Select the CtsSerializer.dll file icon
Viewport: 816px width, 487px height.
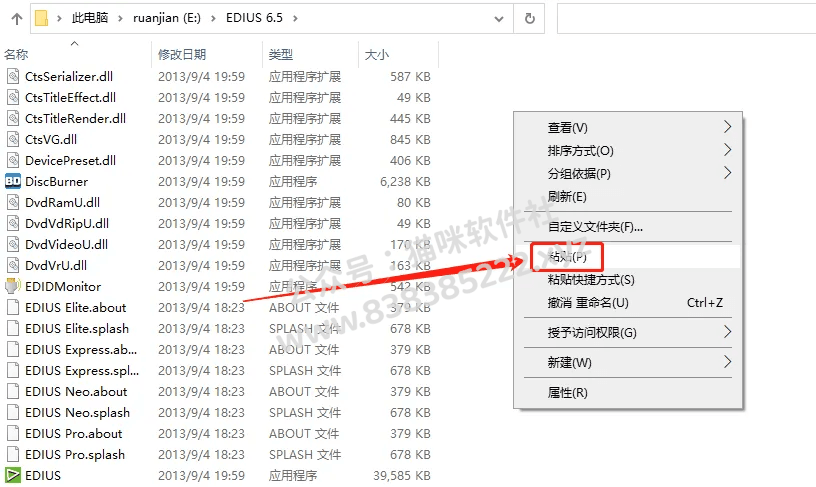[13, 76]
